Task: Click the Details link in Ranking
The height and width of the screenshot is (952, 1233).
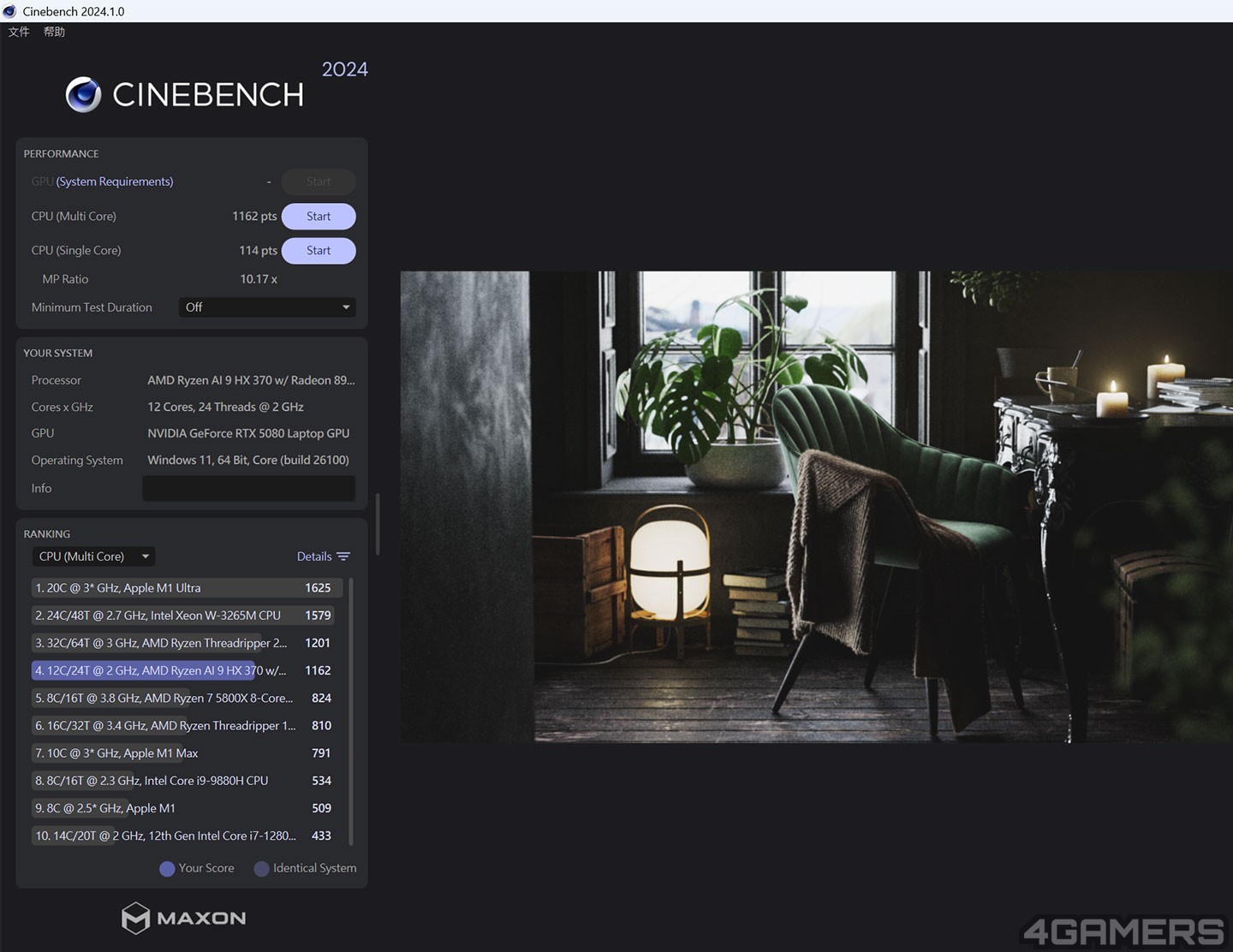Action: [314, 556]
